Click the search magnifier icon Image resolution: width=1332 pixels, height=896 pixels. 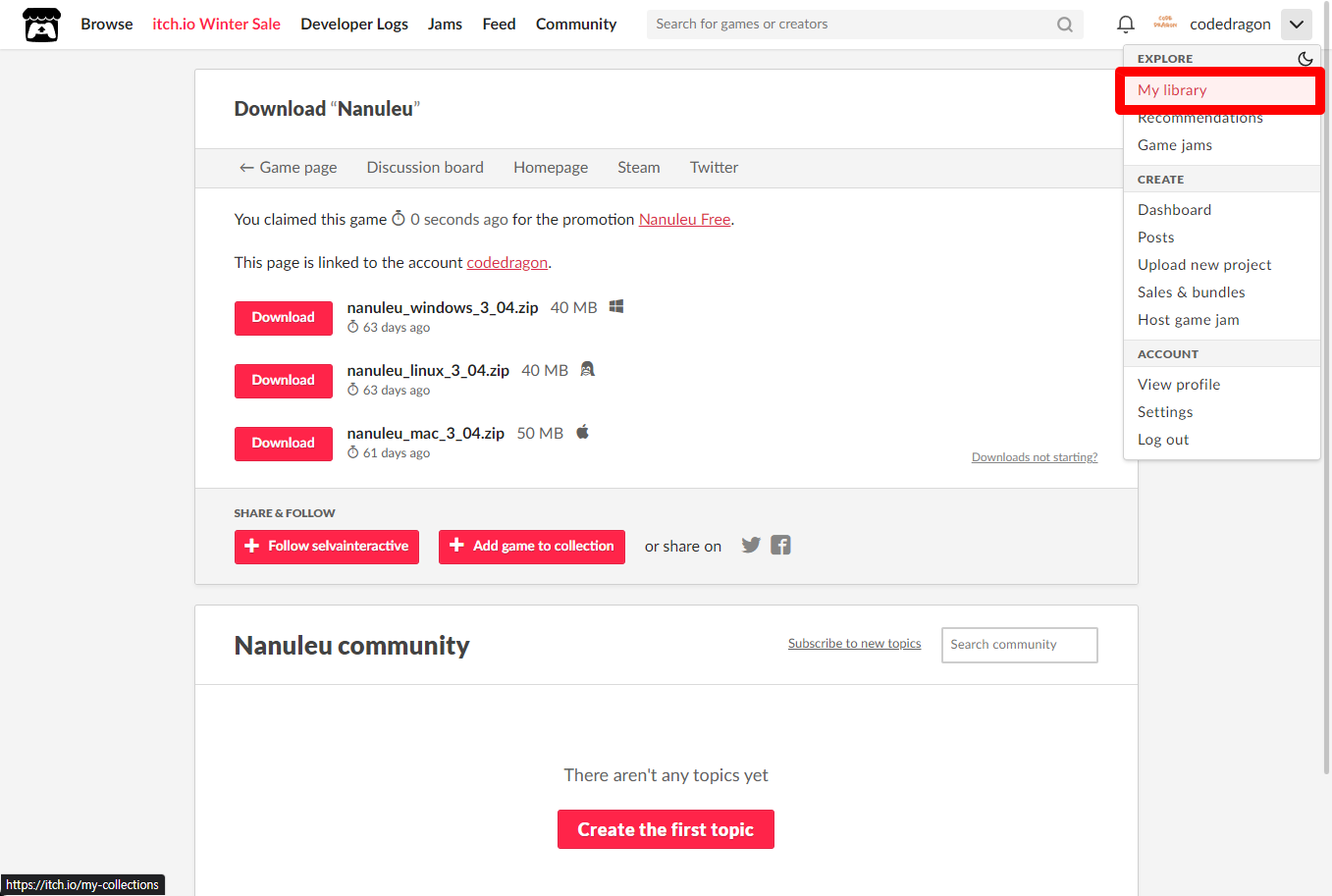click(x=1065, y=25)
